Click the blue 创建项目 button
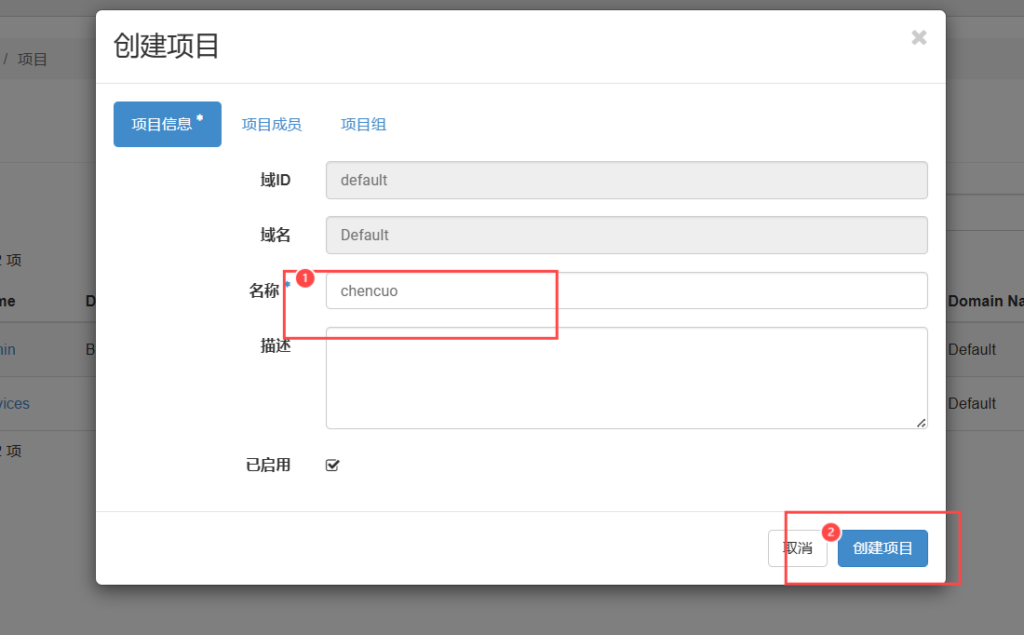Viewport: 1024px width, 635px height. coord(882,548)
